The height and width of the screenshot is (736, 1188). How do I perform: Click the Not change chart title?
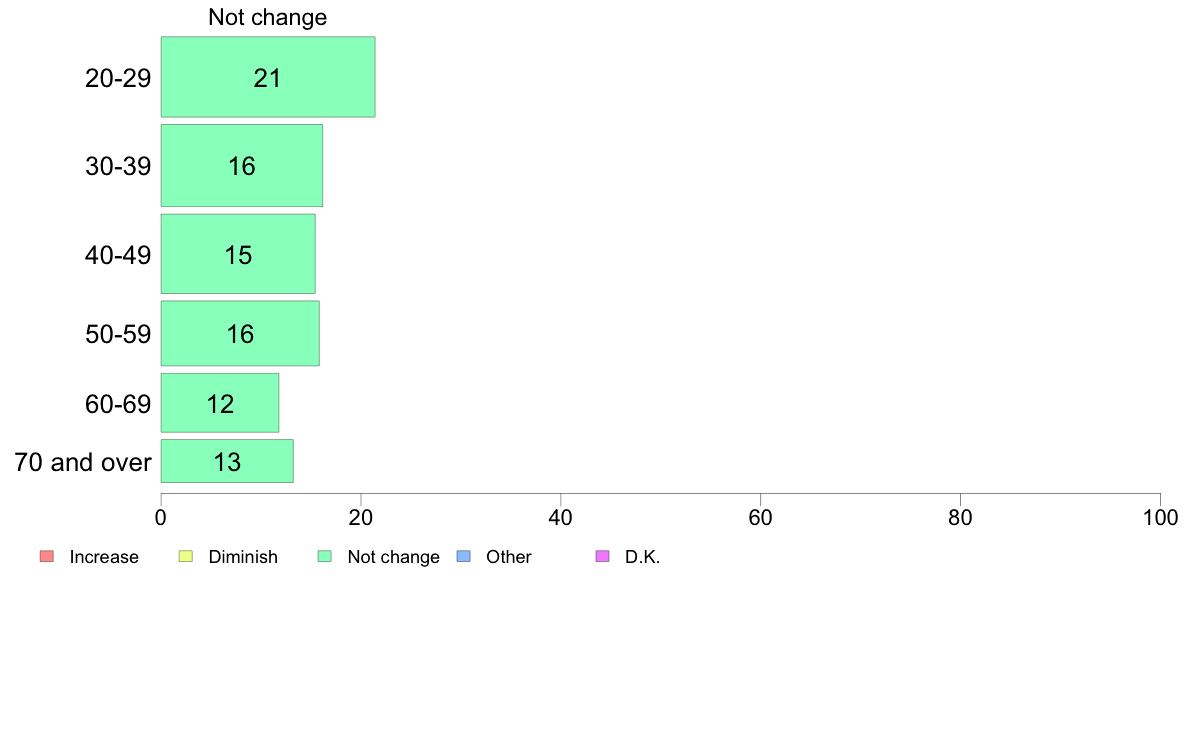click(x=267, y=17)
